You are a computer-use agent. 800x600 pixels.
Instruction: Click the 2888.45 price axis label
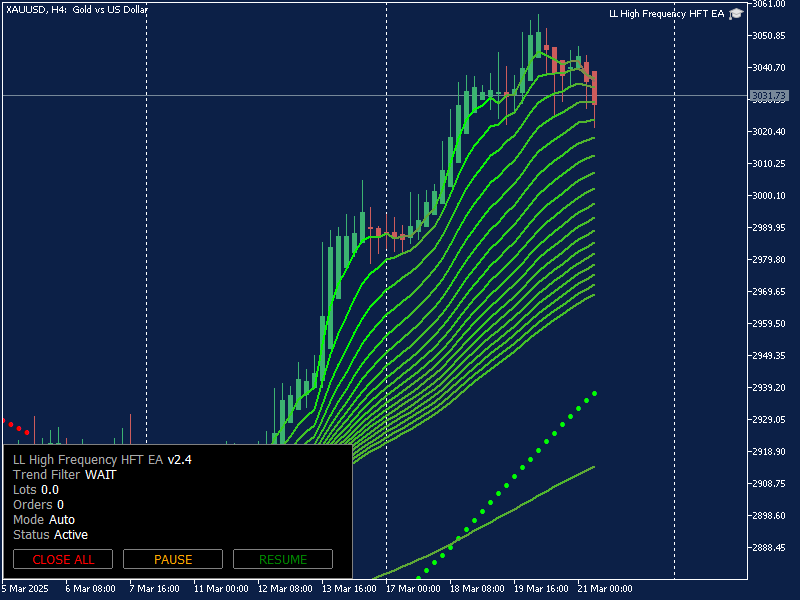769,547
